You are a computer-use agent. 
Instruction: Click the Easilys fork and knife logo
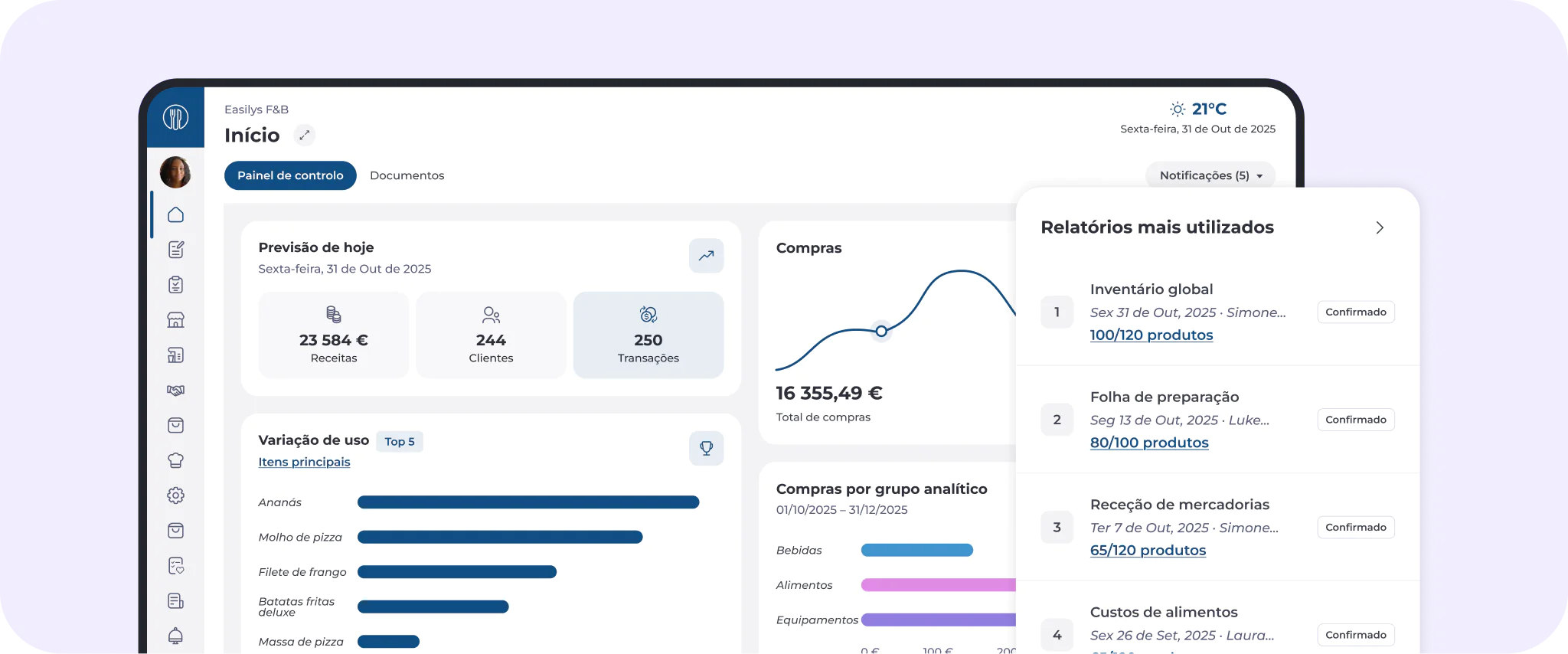click(175, 117)
